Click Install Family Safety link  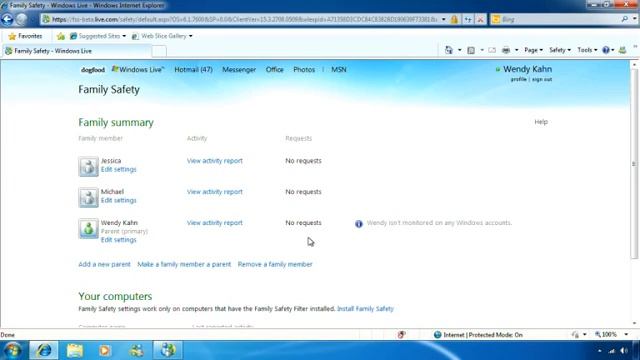tap(365, 309)
